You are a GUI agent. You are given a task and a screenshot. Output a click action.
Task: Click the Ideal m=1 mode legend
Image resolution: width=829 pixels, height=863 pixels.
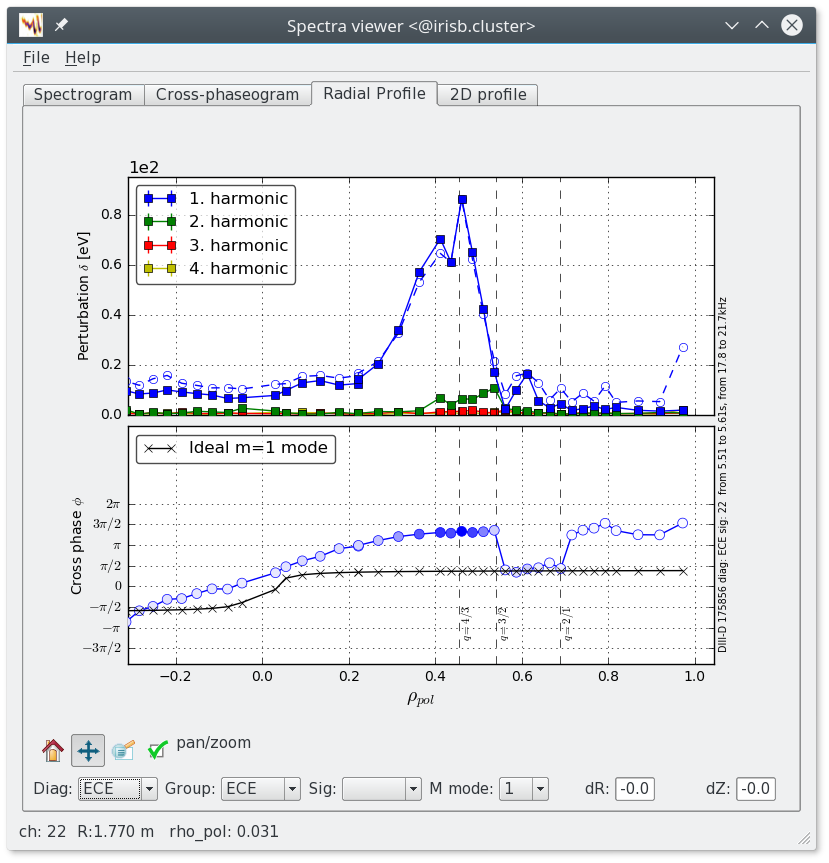pos(236,448)
